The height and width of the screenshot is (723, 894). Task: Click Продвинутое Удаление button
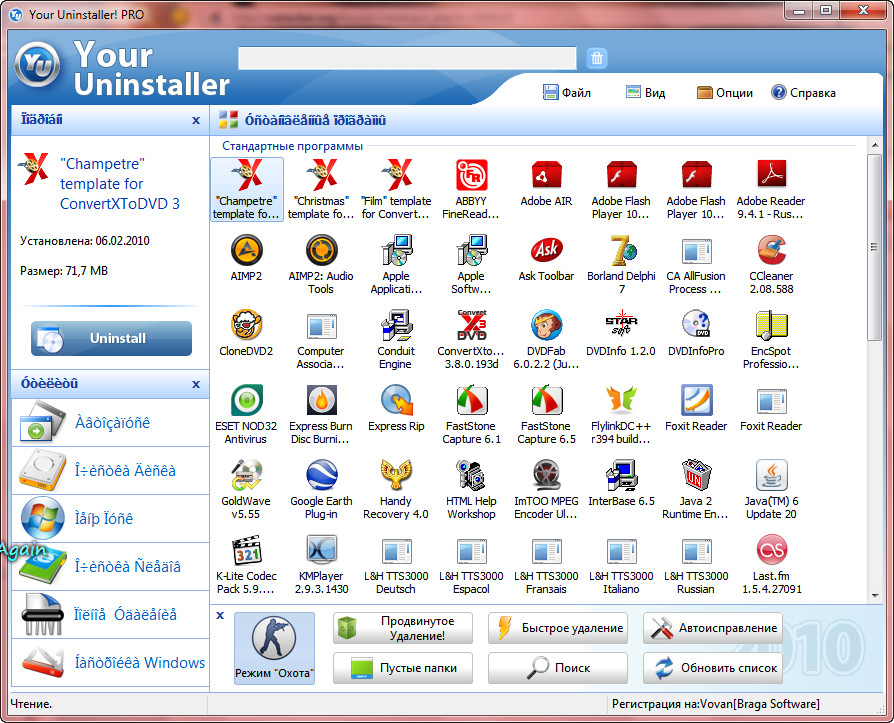[403, 628]
